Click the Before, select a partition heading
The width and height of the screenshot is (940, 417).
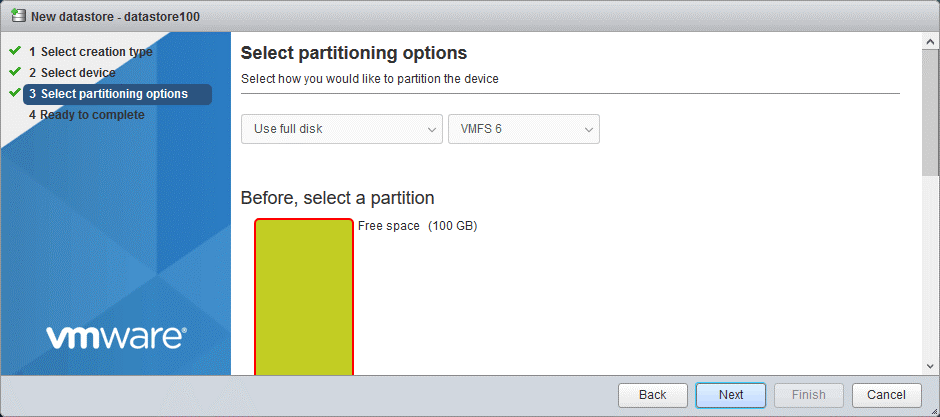(x=337, y=198)
